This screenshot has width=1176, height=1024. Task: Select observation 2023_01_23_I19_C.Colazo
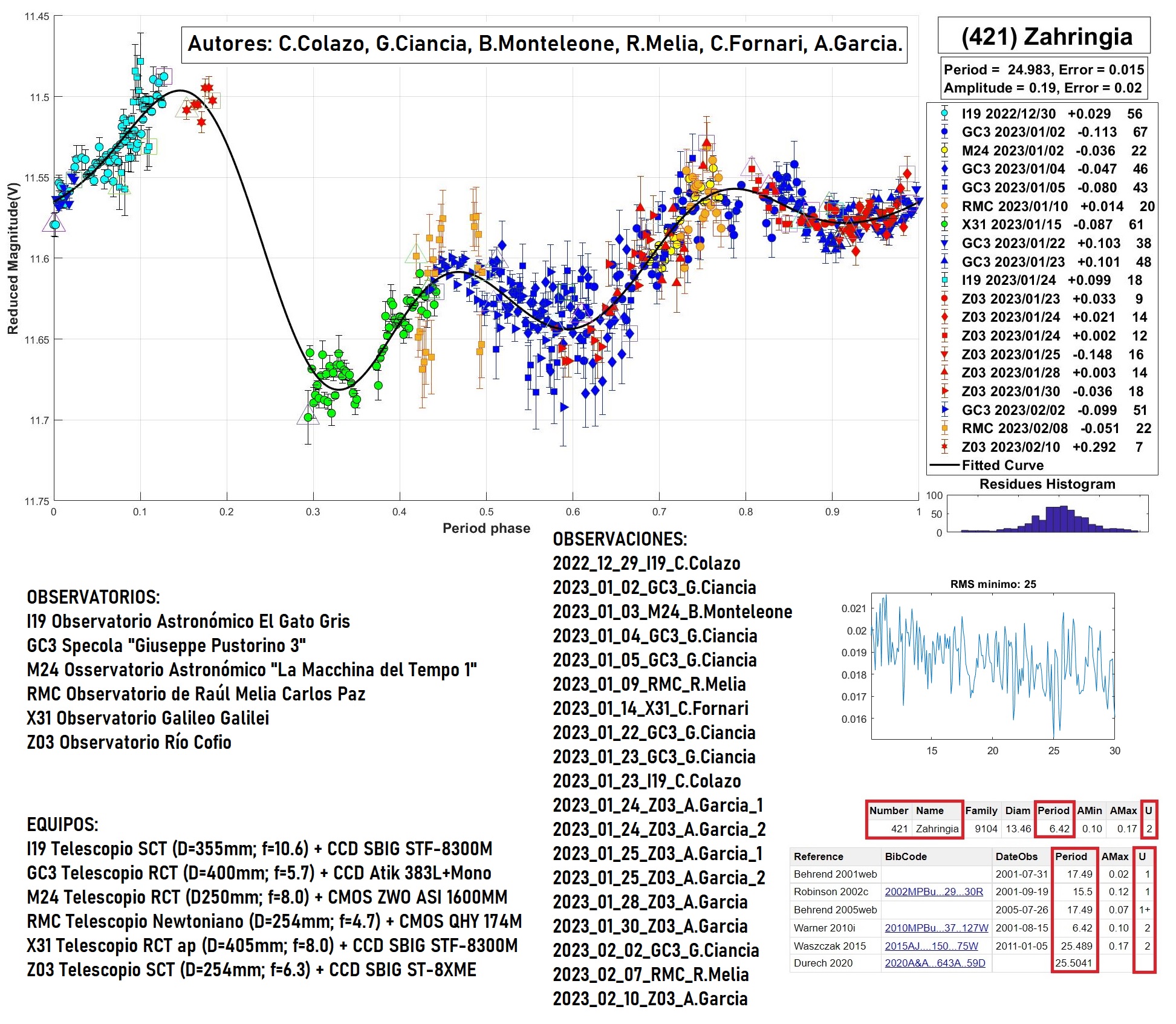point(647,781)
